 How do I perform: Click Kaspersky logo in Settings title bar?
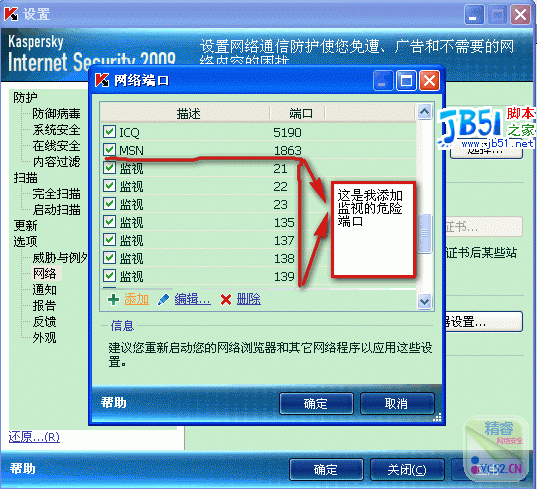pyautogui.click(x=11, y=14)
